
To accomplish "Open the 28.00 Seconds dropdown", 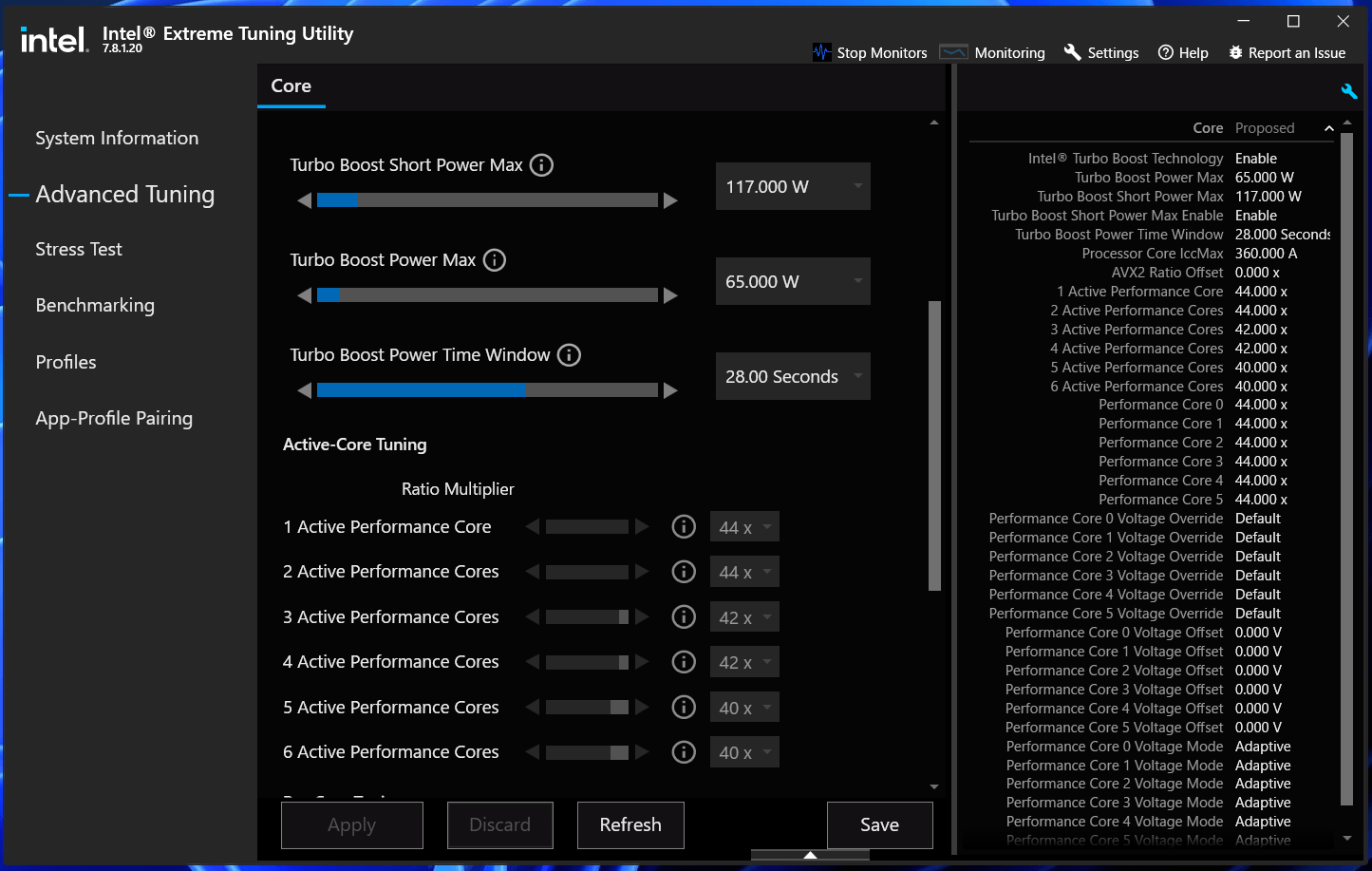I will (793, 376).
